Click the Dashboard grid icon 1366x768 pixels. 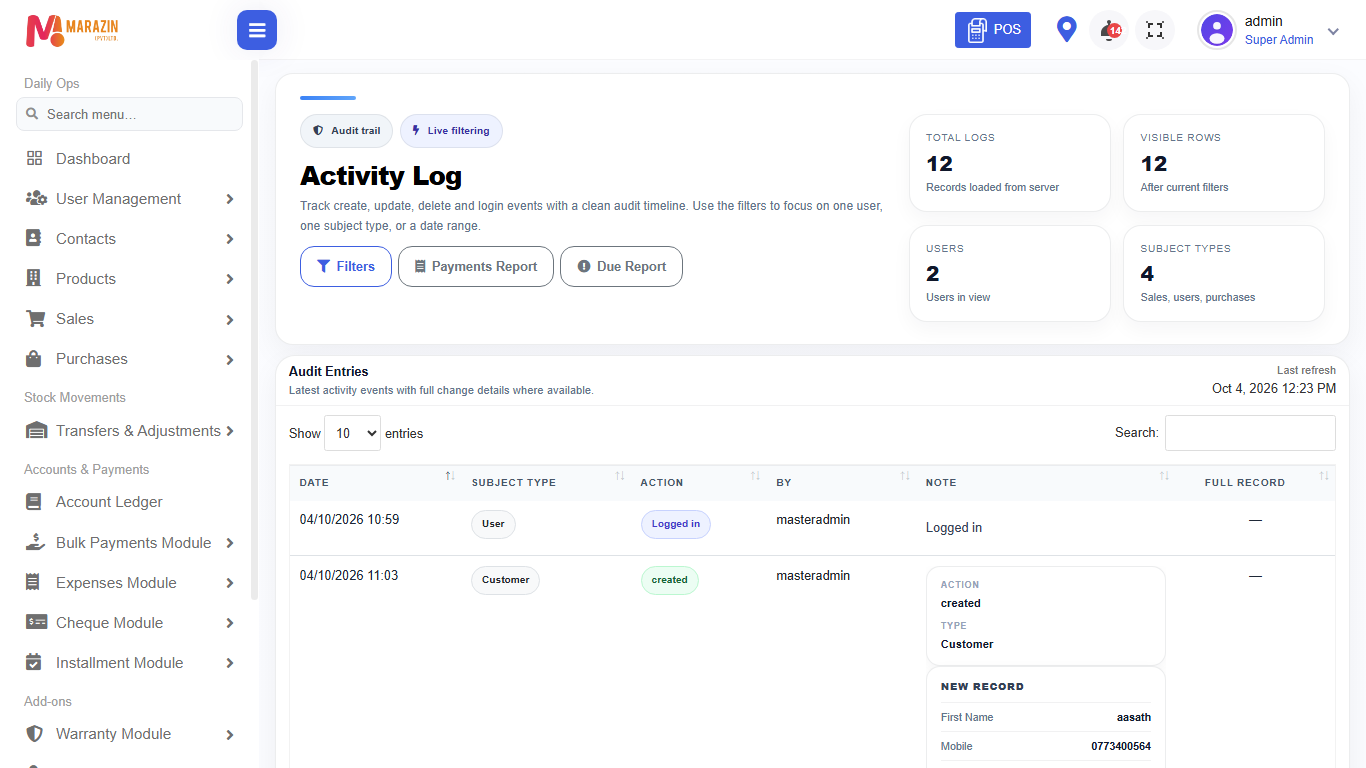35,159
